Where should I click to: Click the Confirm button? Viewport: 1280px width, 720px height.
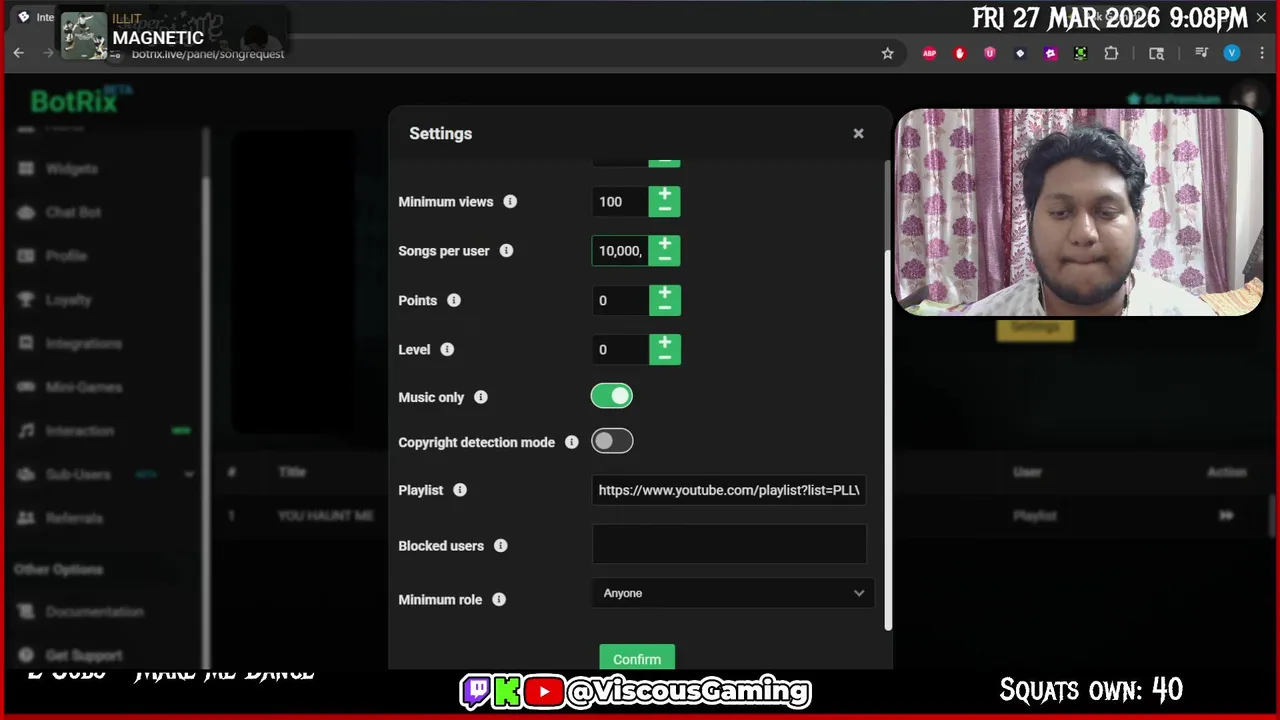(637, 659)
